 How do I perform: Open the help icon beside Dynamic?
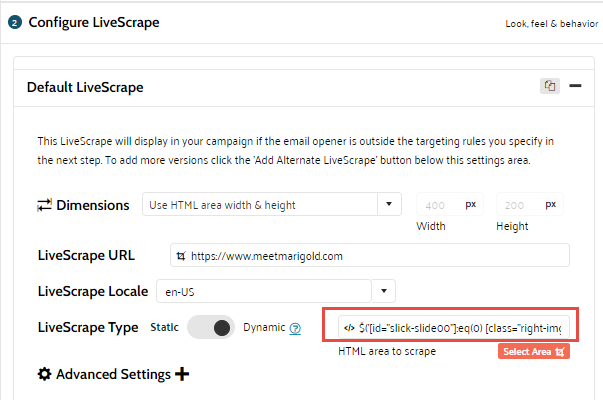[295, 327]
